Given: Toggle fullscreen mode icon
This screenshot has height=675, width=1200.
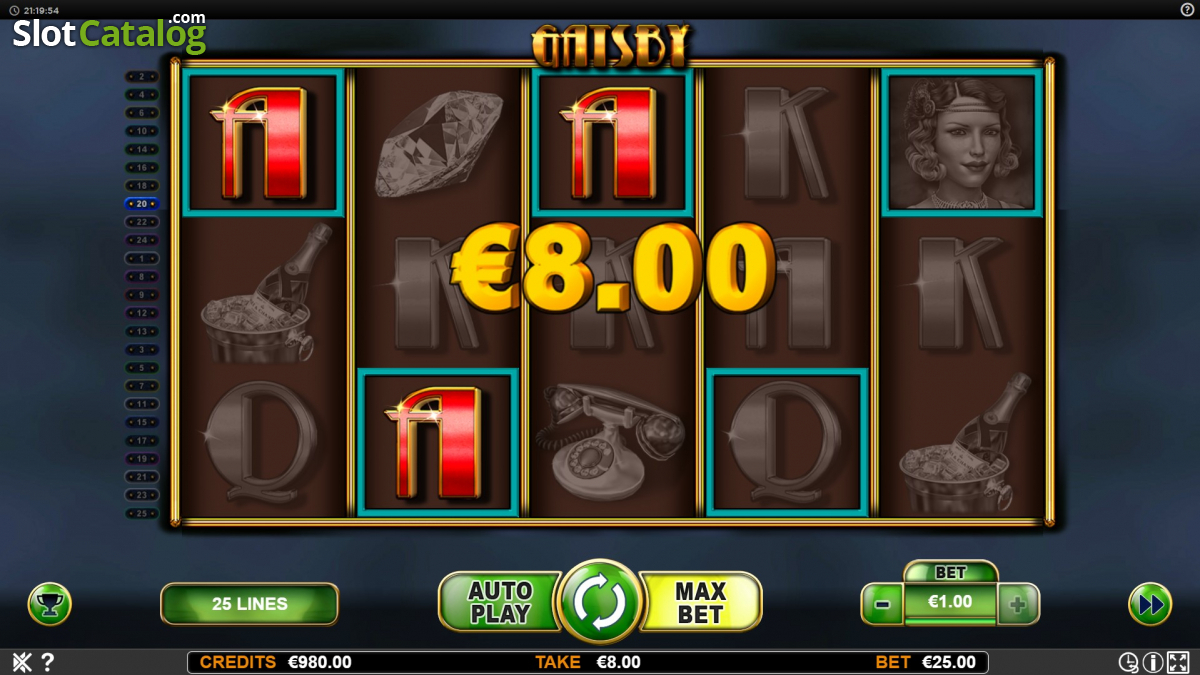Looking at the screenshot, I should [1177, 662].
